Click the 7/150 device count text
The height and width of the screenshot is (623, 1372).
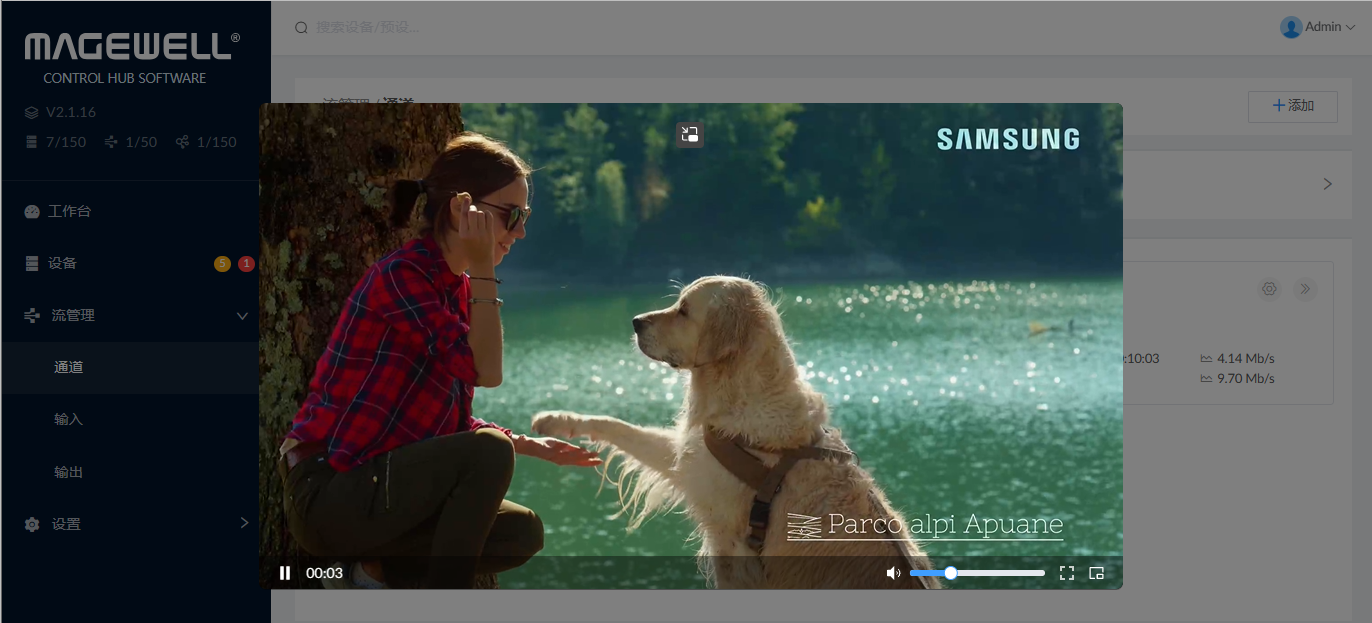pos(66,142)
